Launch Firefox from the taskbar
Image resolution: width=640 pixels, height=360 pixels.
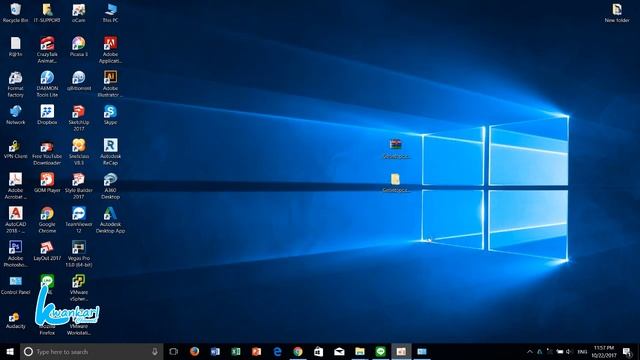(194, 351)
